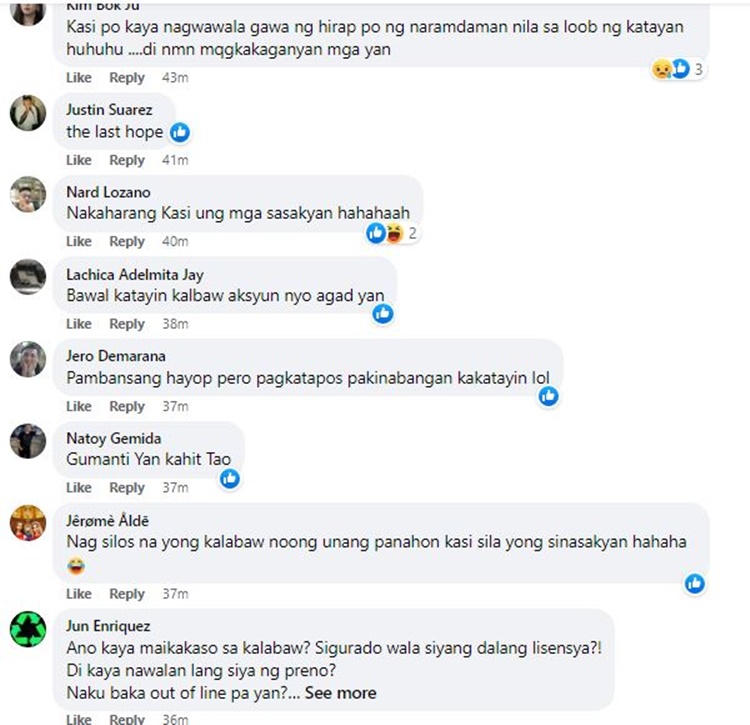
Task: Open like reaction on Lachica Adelmita Jay's comment
Action: tap(383, 314)
